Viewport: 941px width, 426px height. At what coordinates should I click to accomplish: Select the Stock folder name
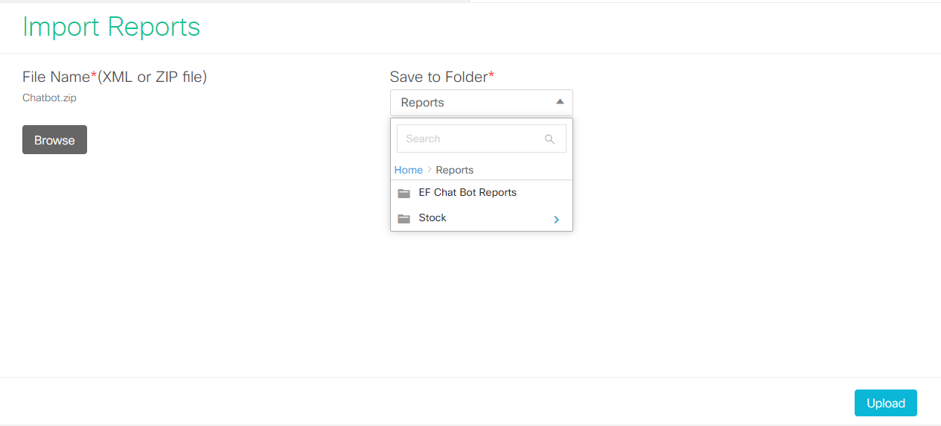click(432, 217)
